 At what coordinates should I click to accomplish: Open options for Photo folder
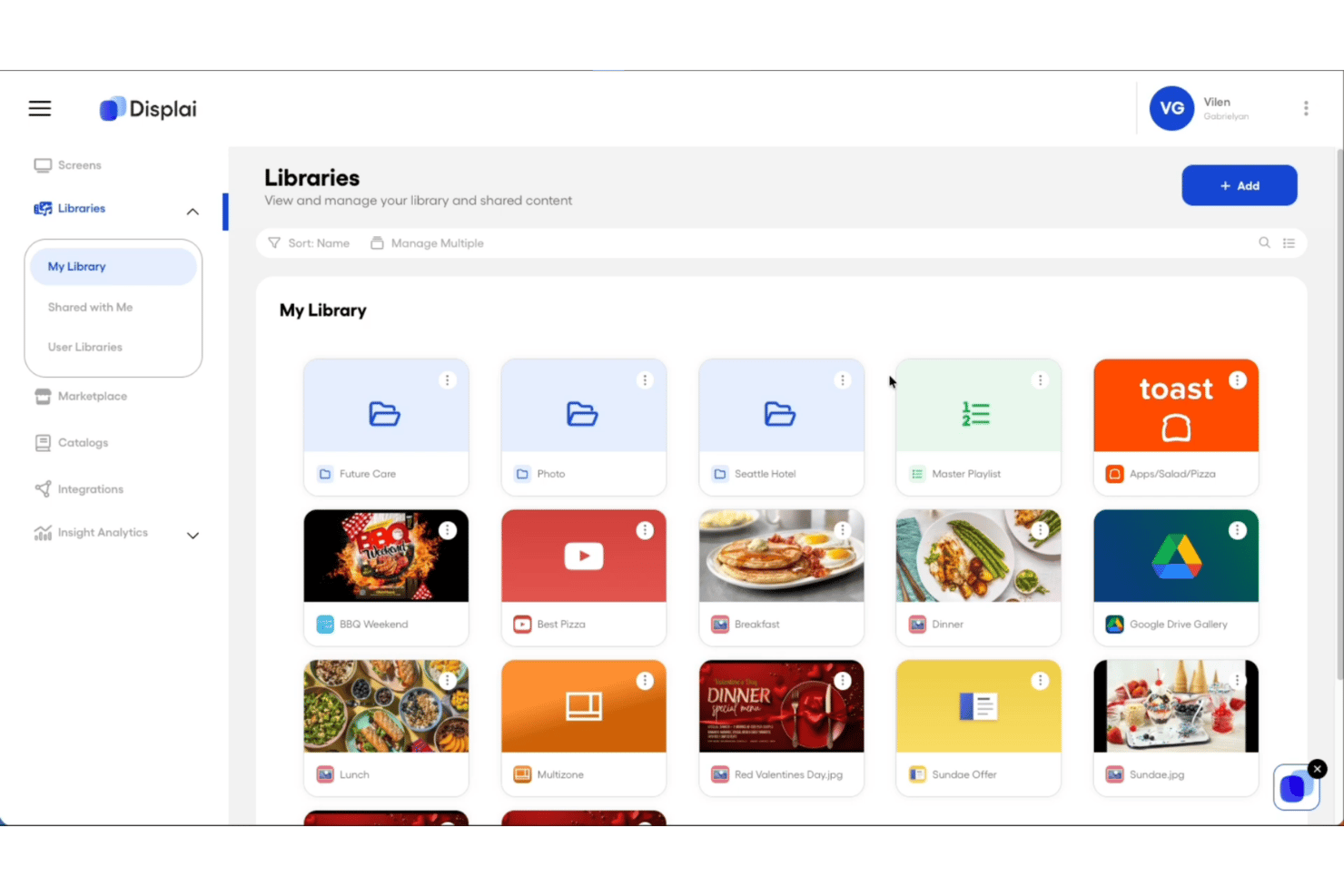[x=645, y=380]
